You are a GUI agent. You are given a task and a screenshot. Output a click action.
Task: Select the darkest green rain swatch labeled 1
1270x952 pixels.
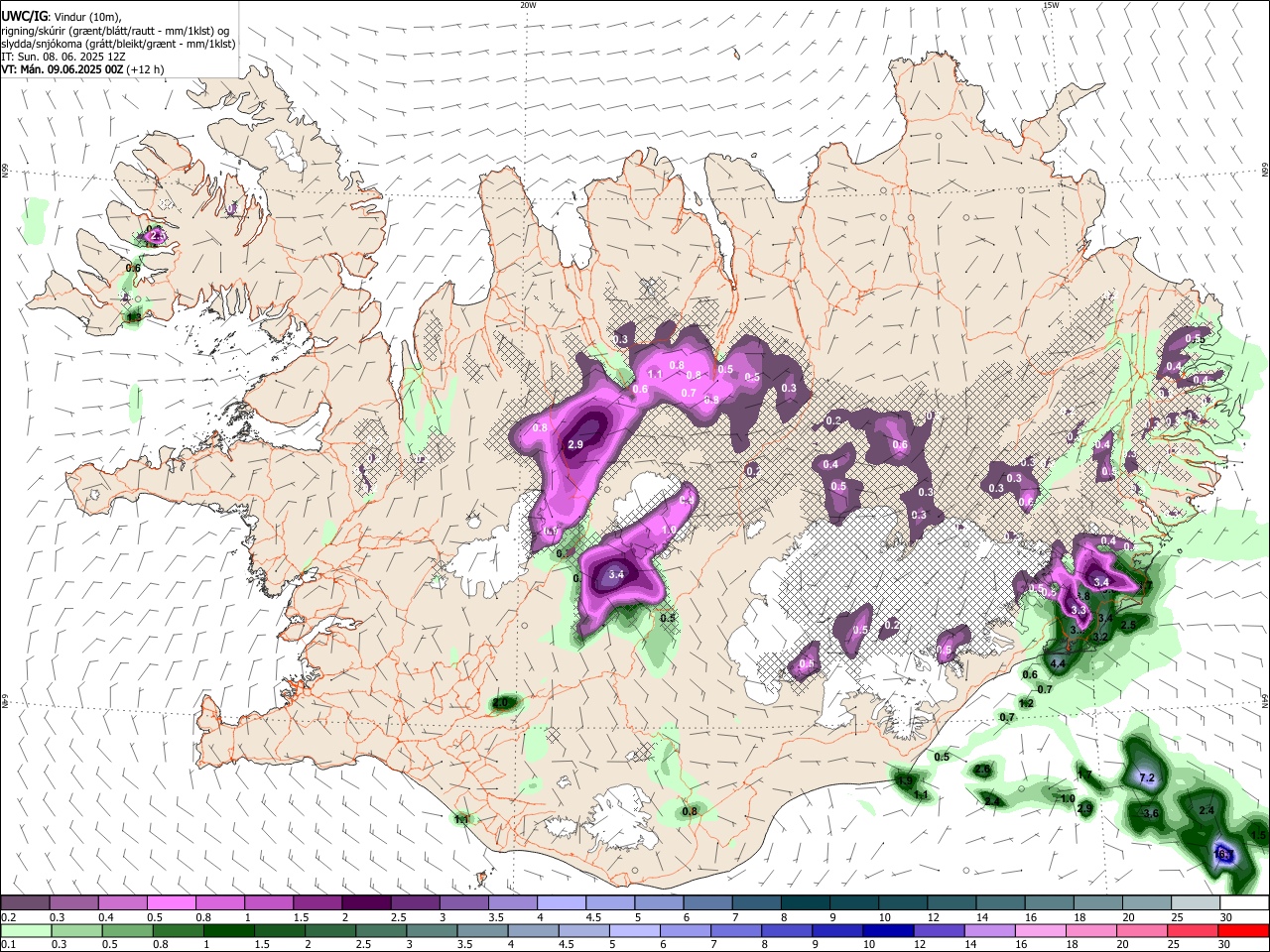click(x=228, y=930)
